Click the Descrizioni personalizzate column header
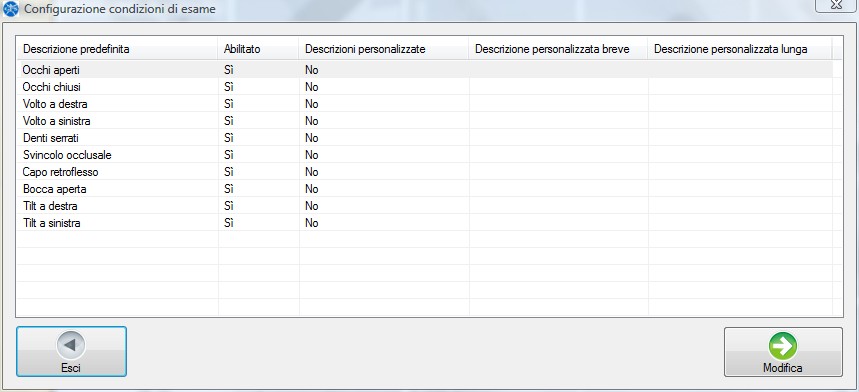This screenshot has width=859, height=392. pos(383,49)
